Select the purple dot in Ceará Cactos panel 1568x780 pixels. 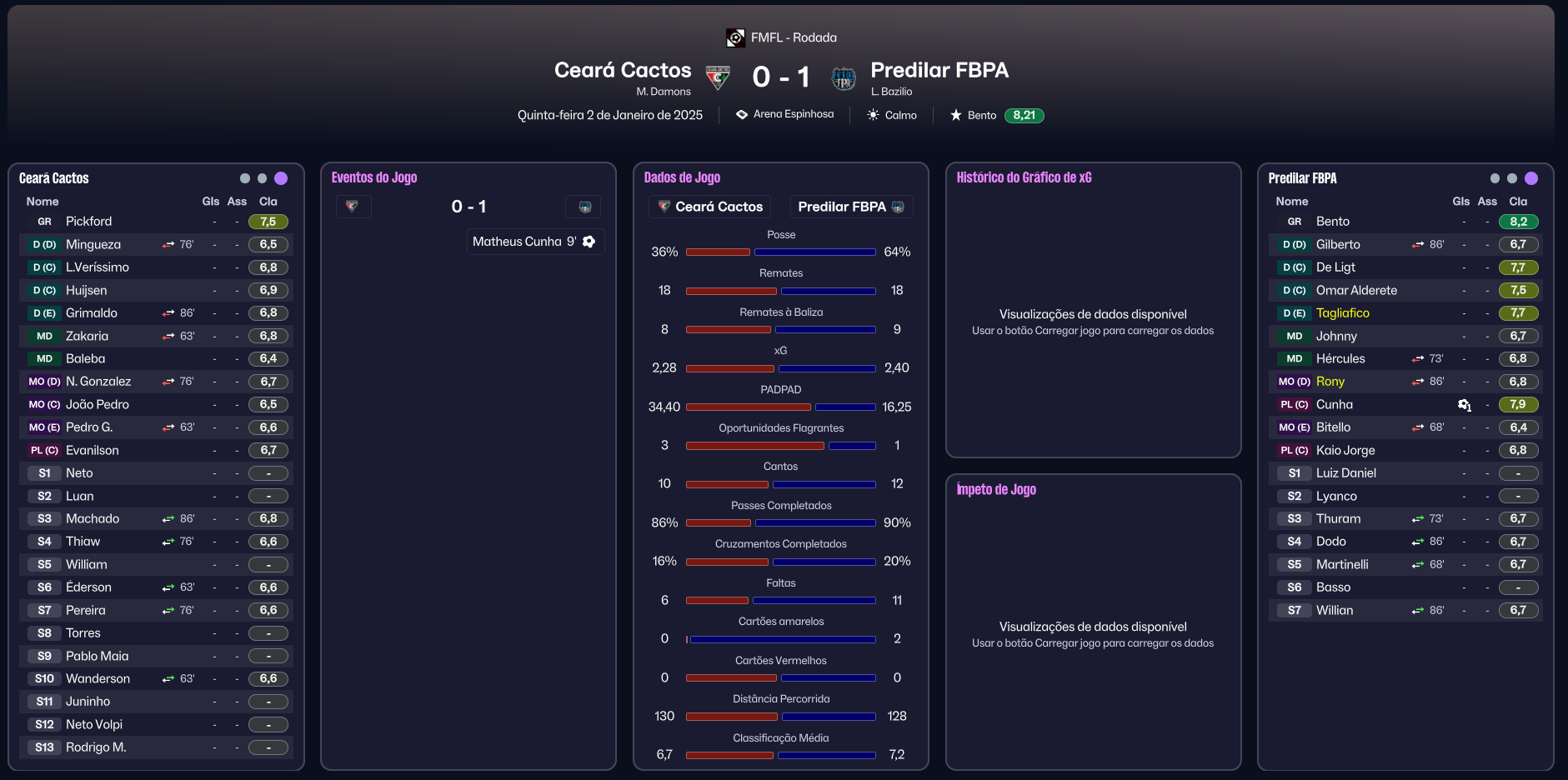click(x=281, y=178)
